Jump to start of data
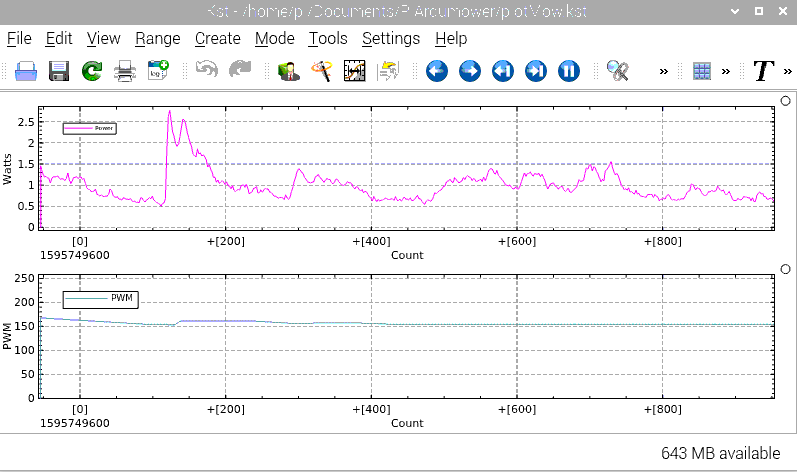The width and height of the screenshot is (797, 472). click(x=503, y=71)
